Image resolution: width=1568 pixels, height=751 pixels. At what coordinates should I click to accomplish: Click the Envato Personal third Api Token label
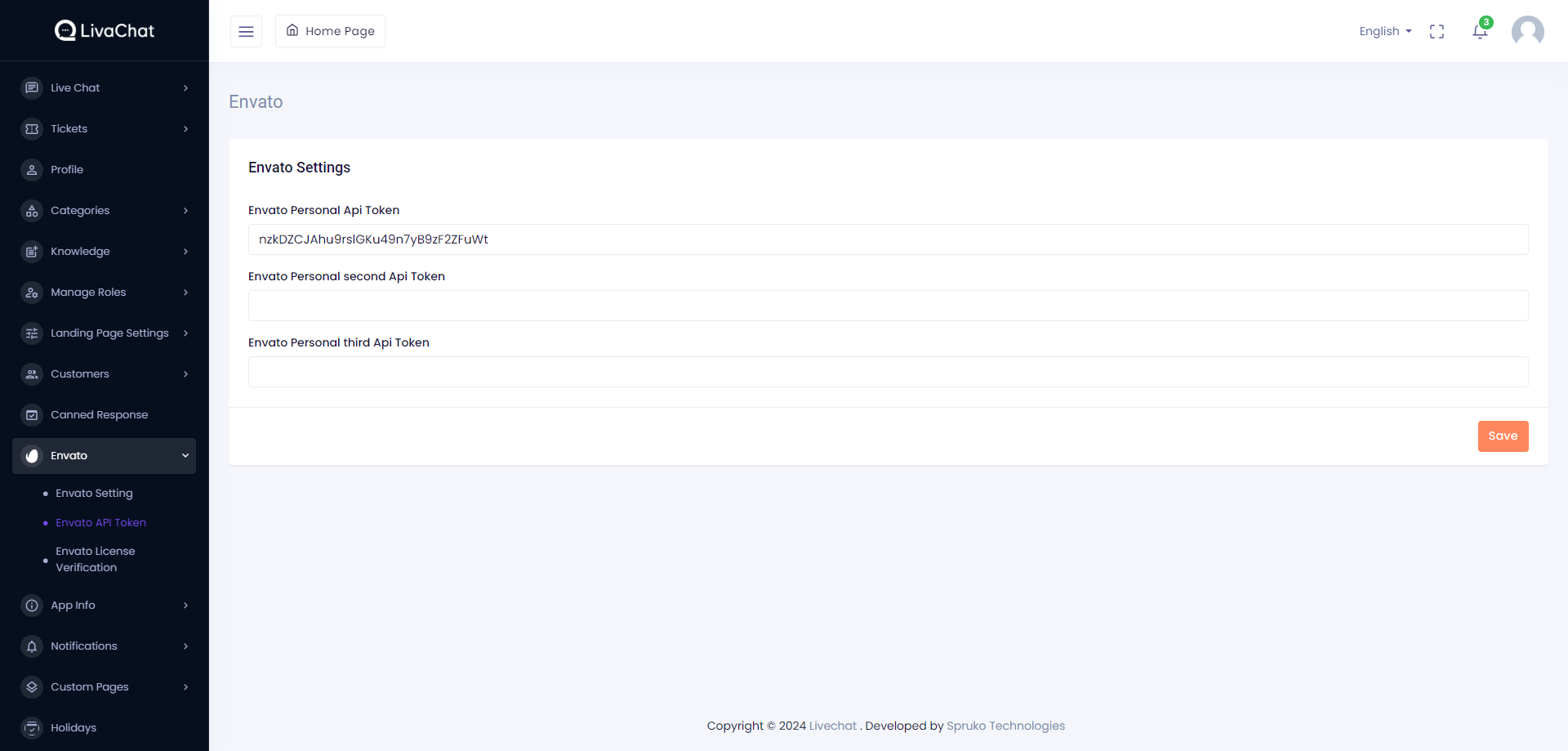pyautogui.click(x=339, y=342)
